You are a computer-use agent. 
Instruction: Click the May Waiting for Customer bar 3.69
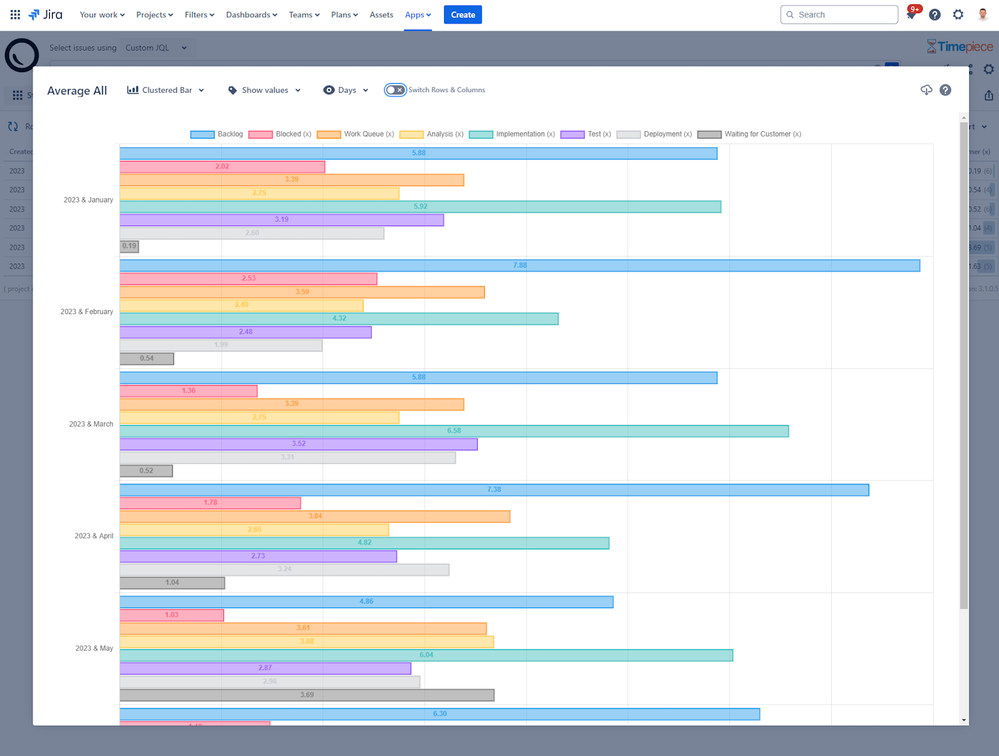(x=307, y=695)
